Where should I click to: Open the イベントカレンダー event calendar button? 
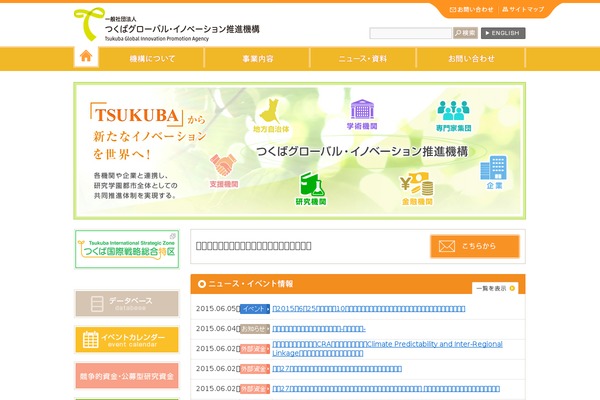(127, 340)
